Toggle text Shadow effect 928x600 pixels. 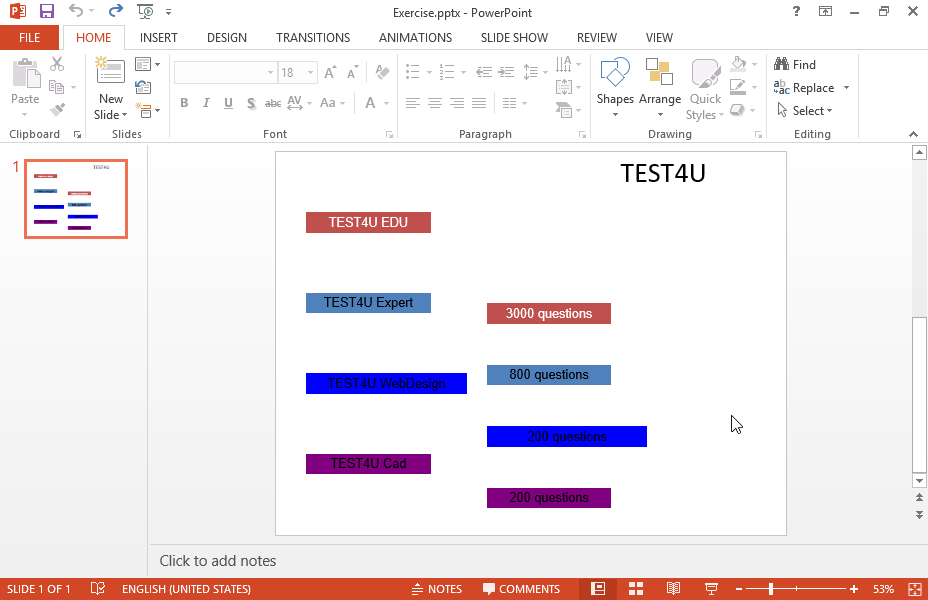(251, 103)
